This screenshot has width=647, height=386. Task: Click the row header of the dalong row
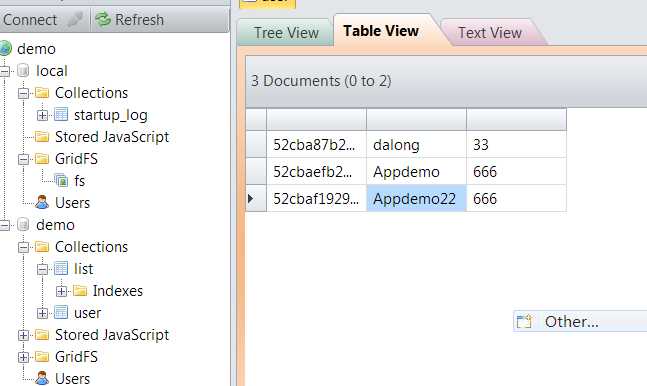point(256,144)
